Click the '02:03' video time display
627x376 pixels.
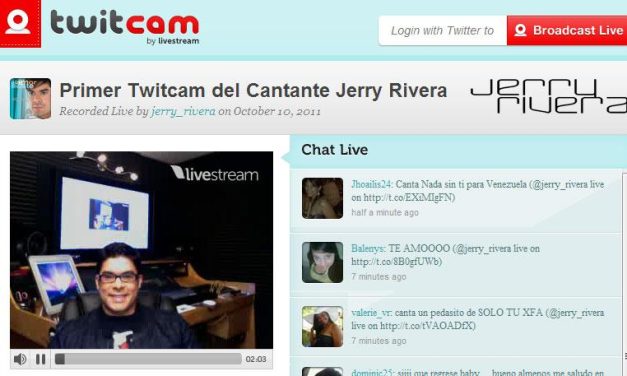click(256, 359)
